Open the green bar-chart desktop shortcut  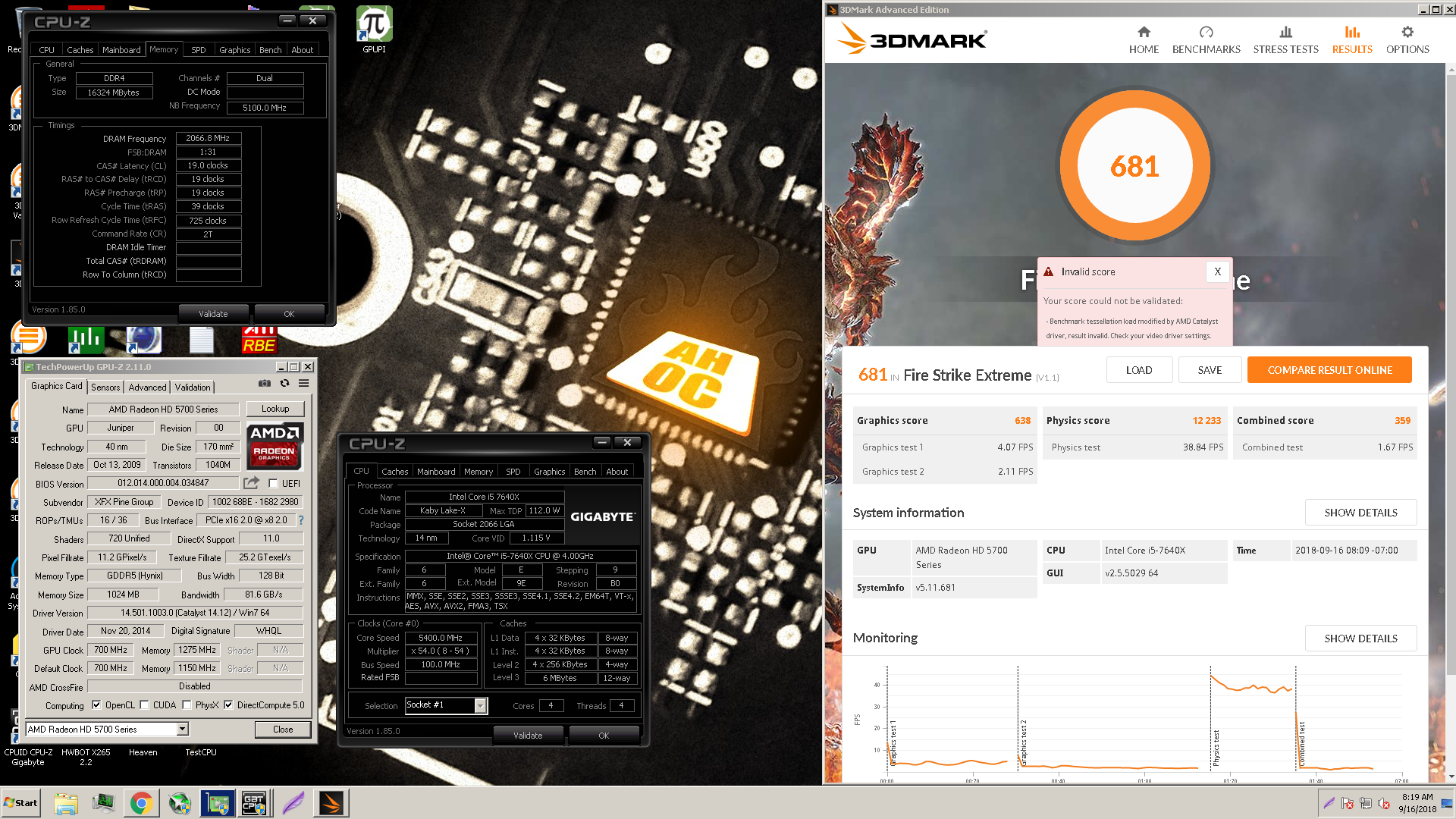[x=86, y=340]
